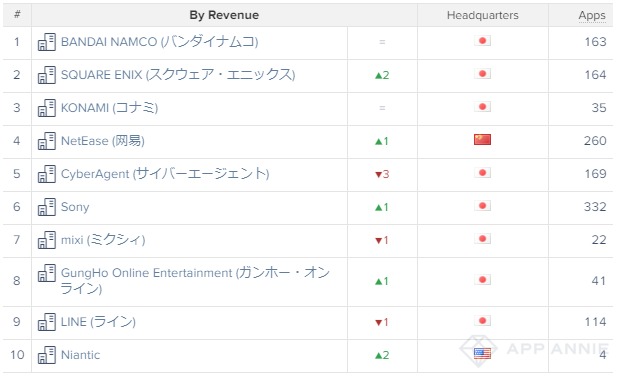Open the mixi publisher page

pos(103,240)
